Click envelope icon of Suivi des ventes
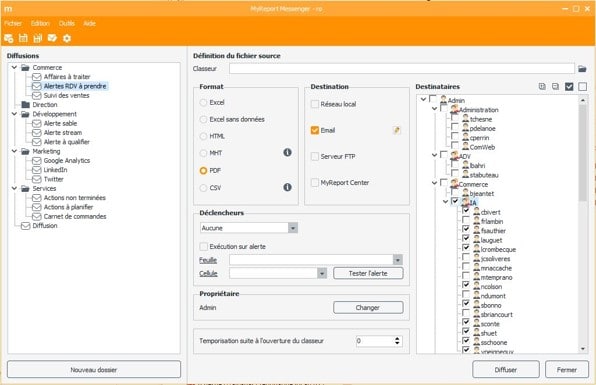 pos(36,95)
